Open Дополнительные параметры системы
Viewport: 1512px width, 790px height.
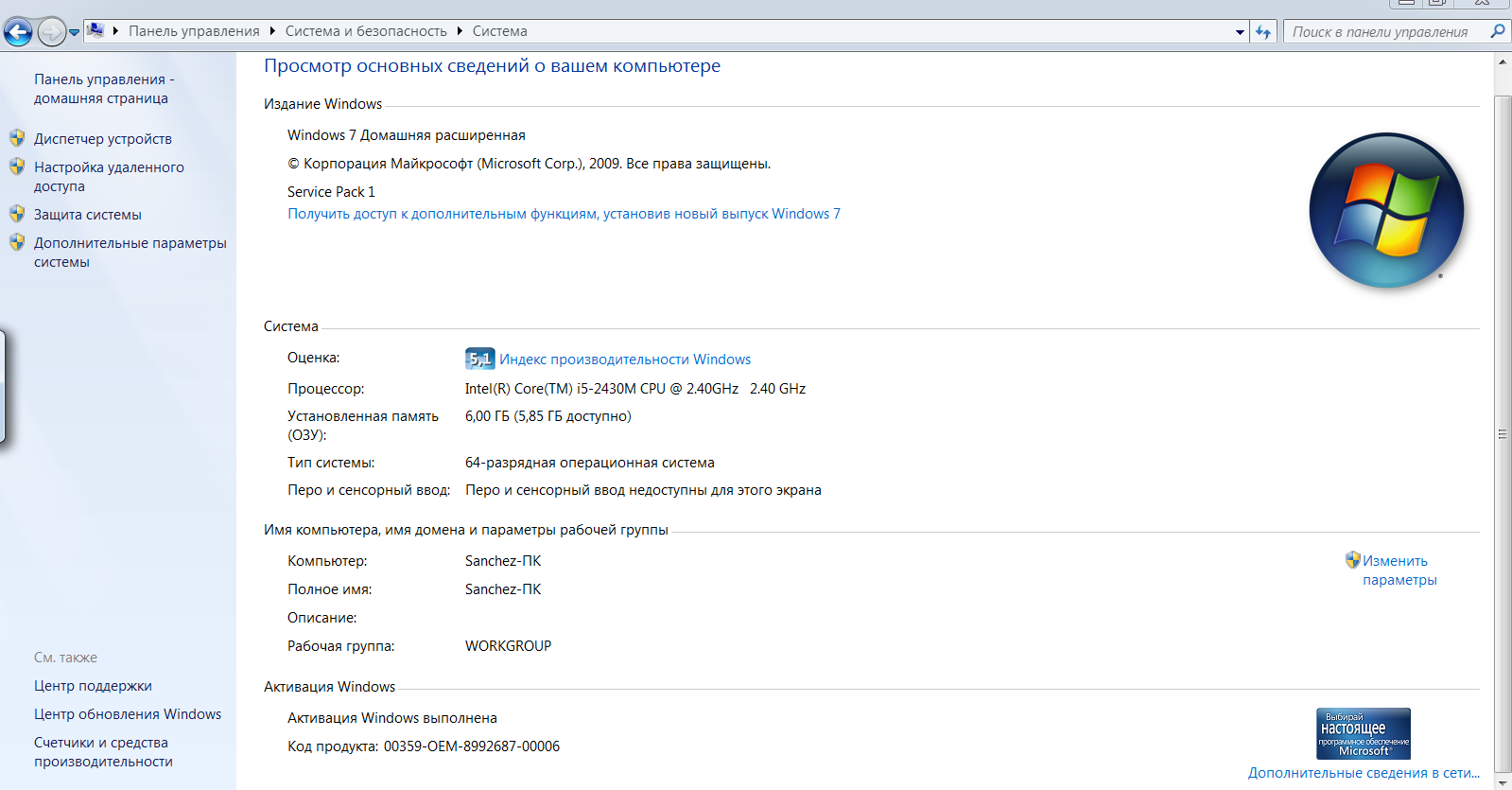pyautogui.click(x=130, y=253)
